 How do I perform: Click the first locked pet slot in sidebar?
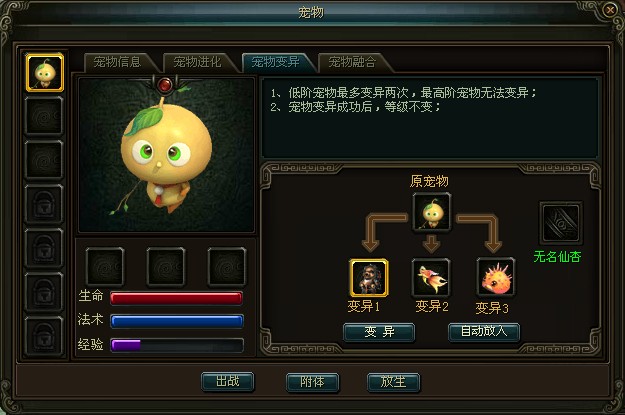click(44, 204)
